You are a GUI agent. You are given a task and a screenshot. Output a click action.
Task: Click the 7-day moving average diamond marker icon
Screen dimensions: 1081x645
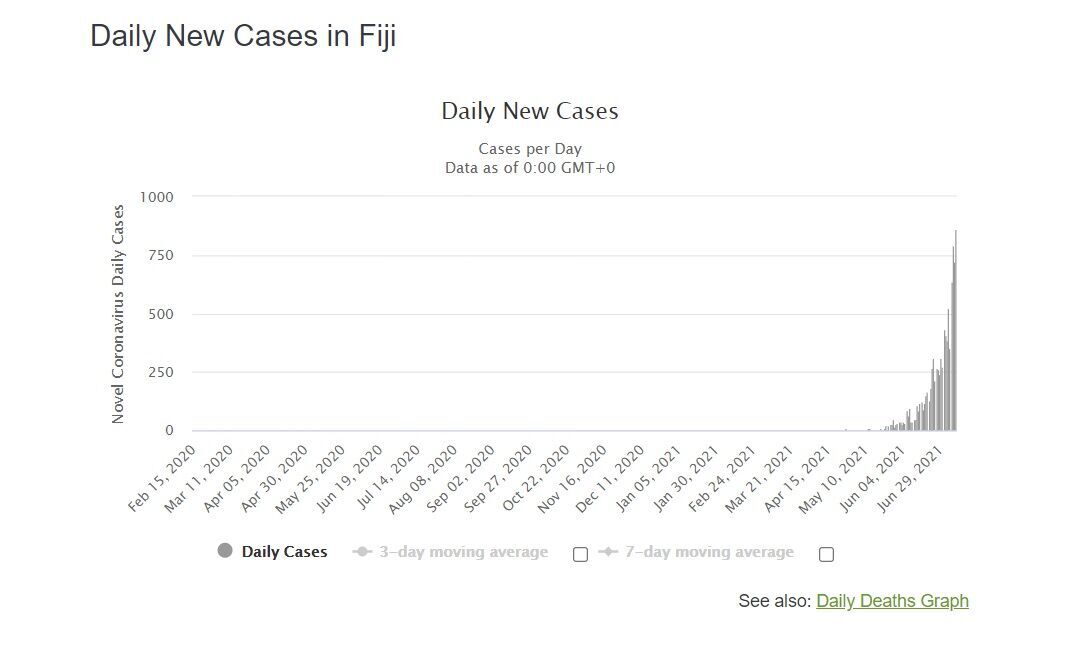[x=607, y=552]
